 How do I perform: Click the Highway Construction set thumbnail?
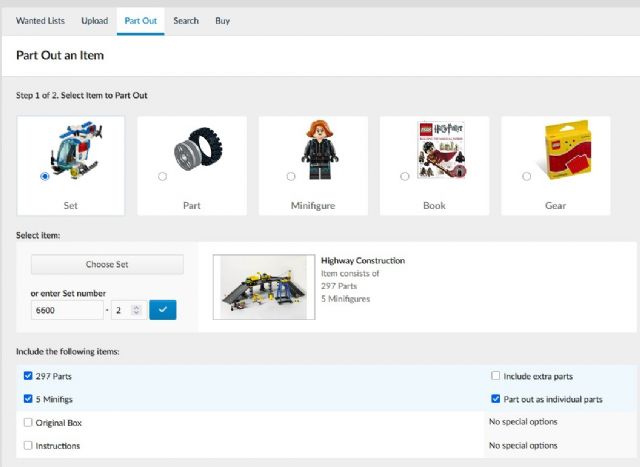click(x=264, y=287)
